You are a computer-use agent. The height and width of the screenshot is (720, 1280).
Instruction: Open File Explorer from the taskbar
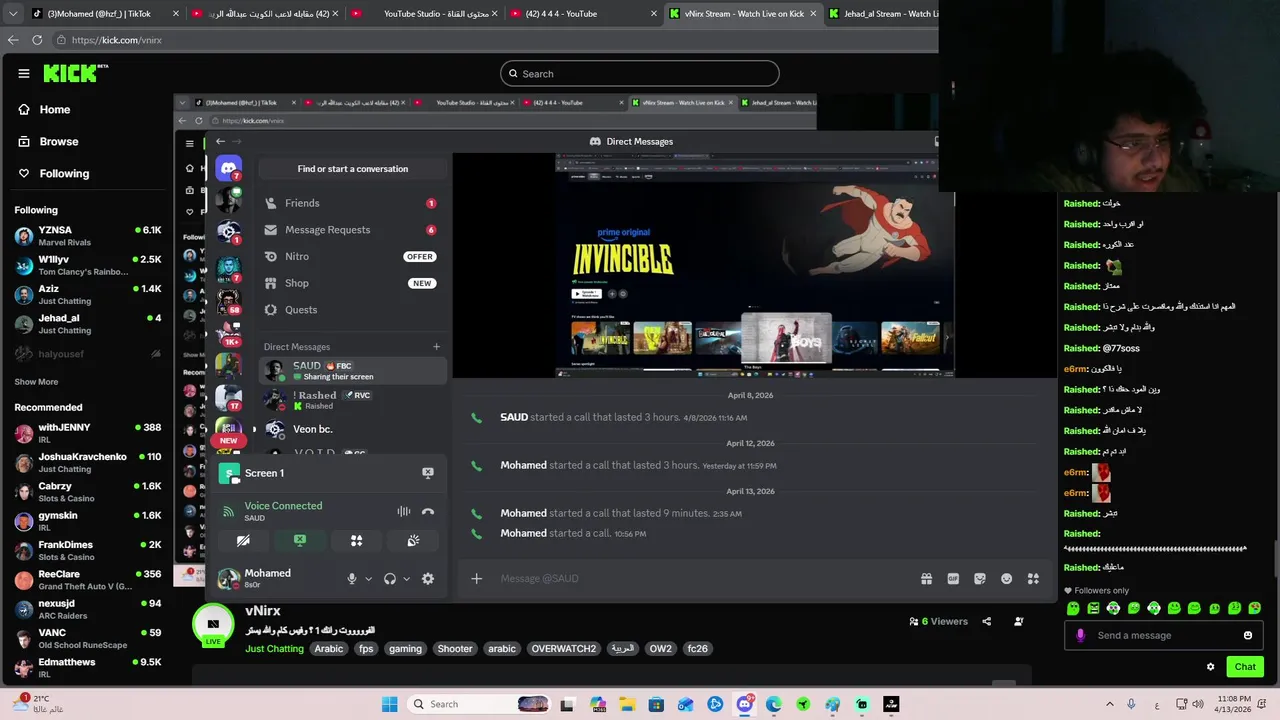627,704
